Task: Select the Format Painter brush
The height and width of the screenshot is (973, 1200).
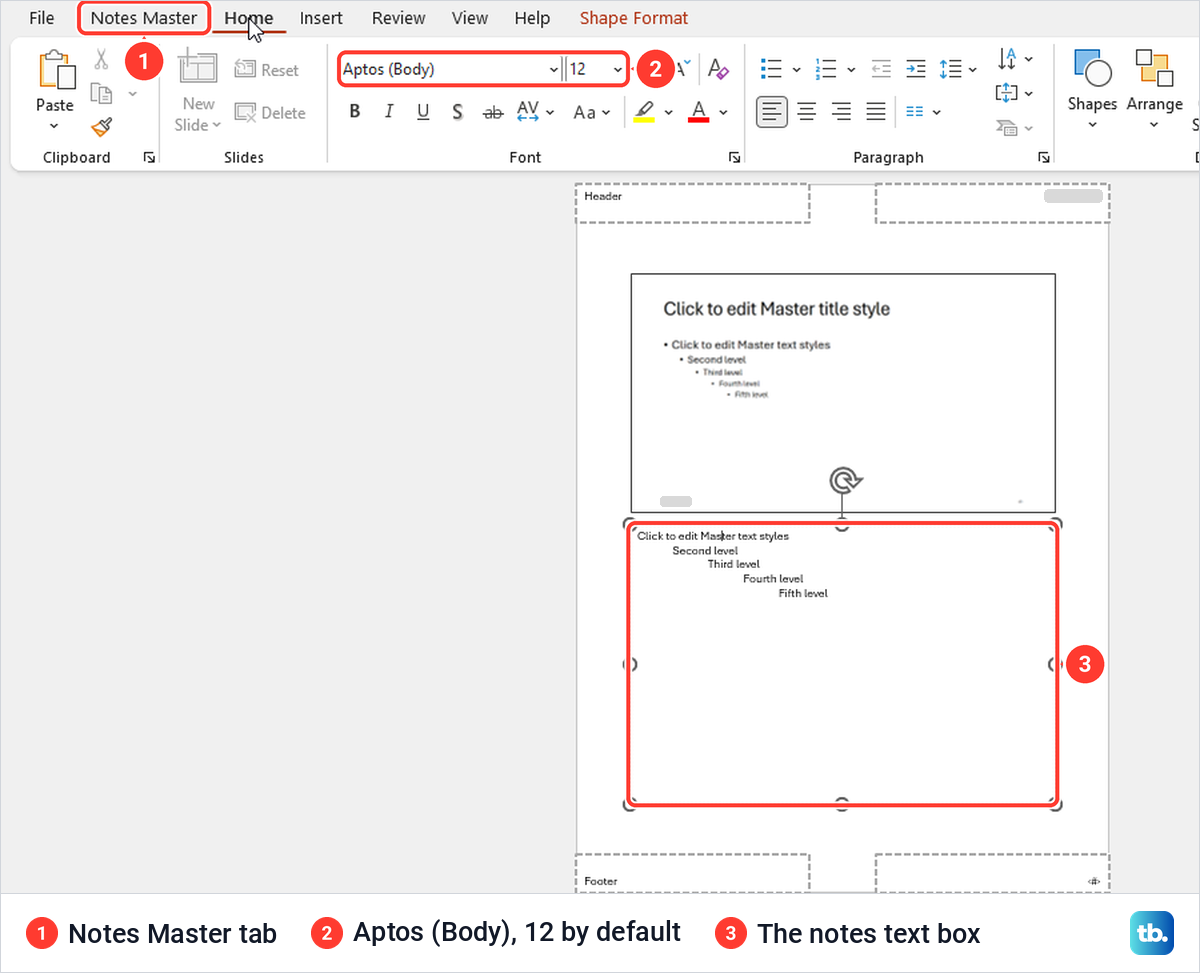Action: (101, 127)
